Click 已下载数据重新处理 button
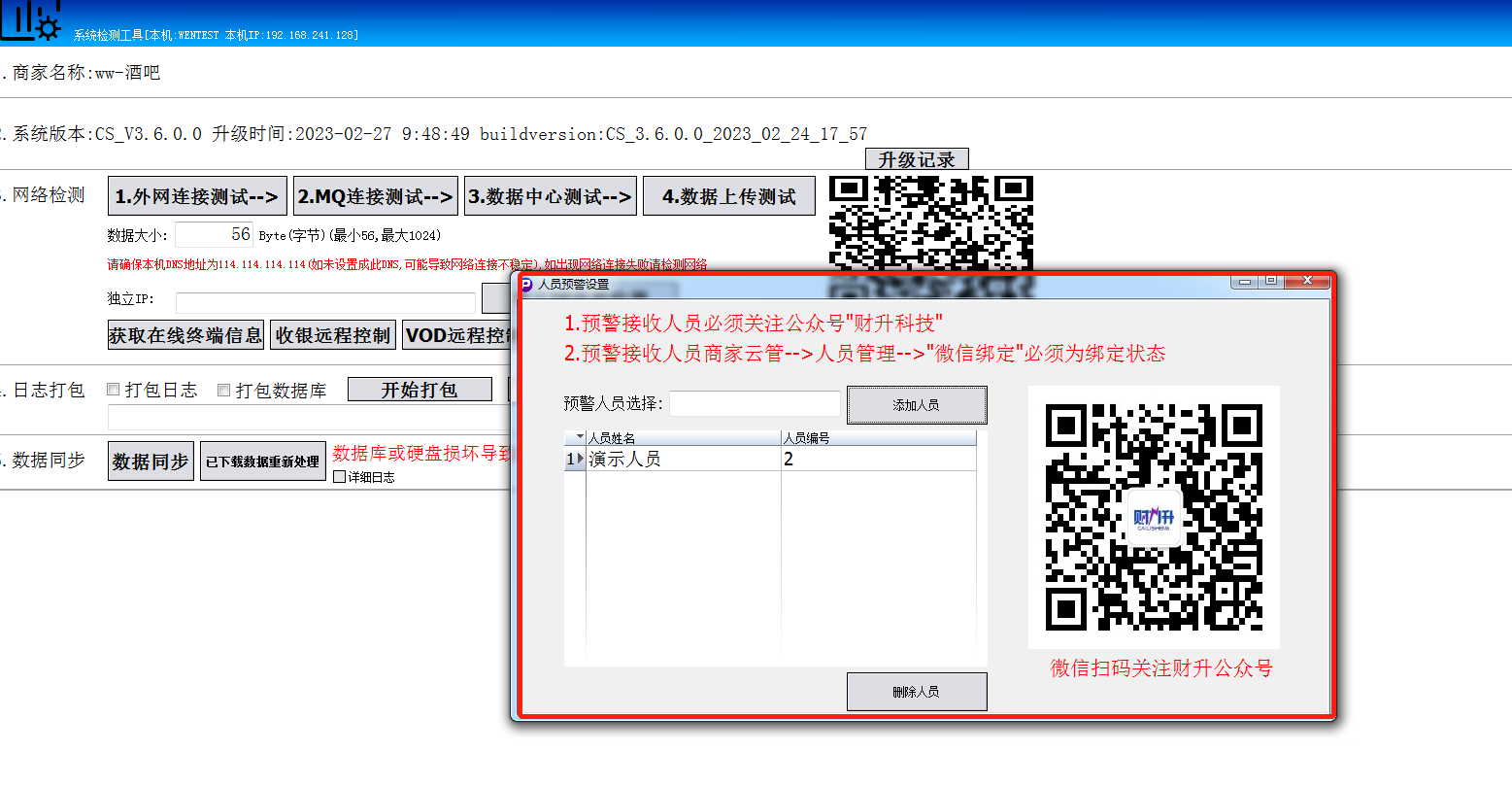 click(x=262, y=462)
